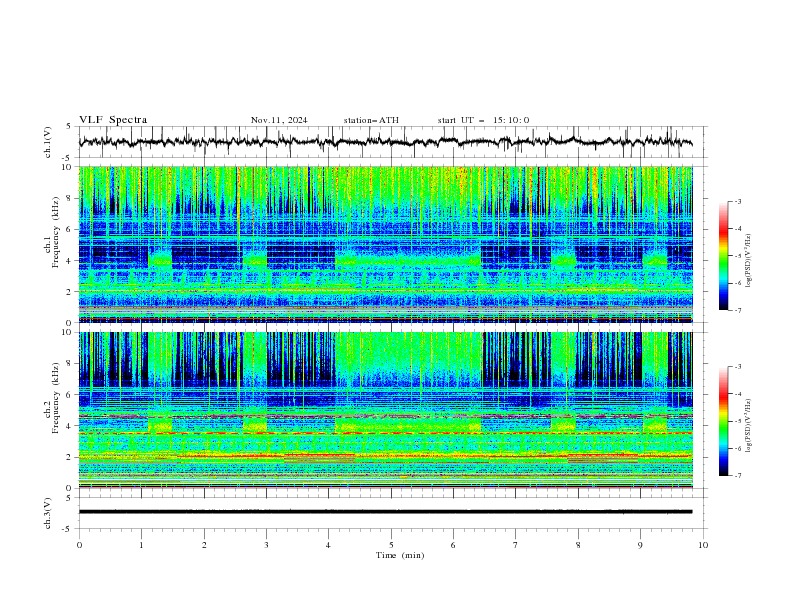The image size is (792, 612).
Task: Click the upper colorbar 'log(PSD)(V²/Hz)' label
Action: coord(749,261)
